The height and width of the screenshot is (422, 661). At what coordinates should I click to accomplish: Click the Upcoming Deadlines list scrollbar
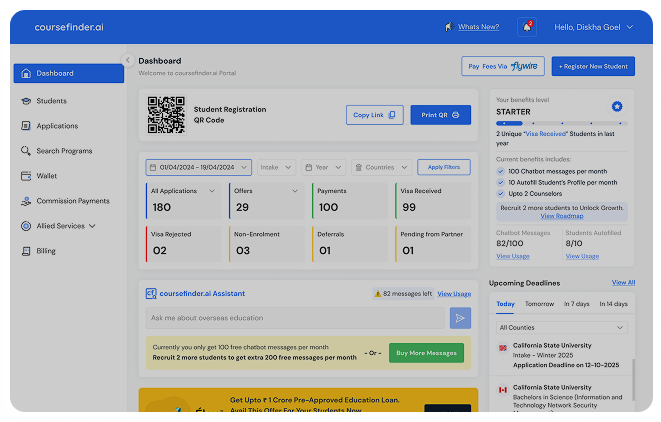[x=633, y=379]
